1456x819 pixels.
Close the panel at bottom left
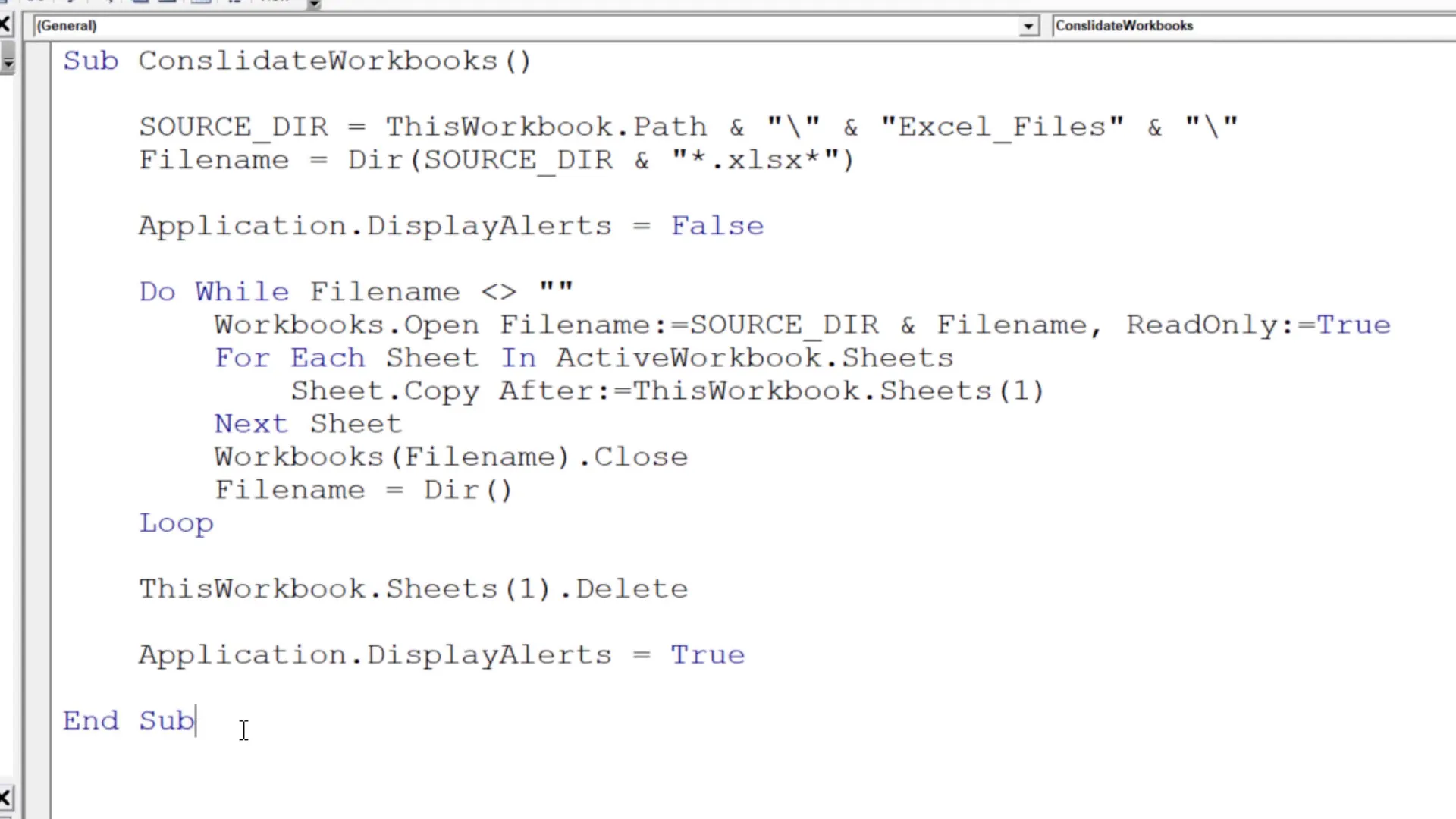point(5,797)
